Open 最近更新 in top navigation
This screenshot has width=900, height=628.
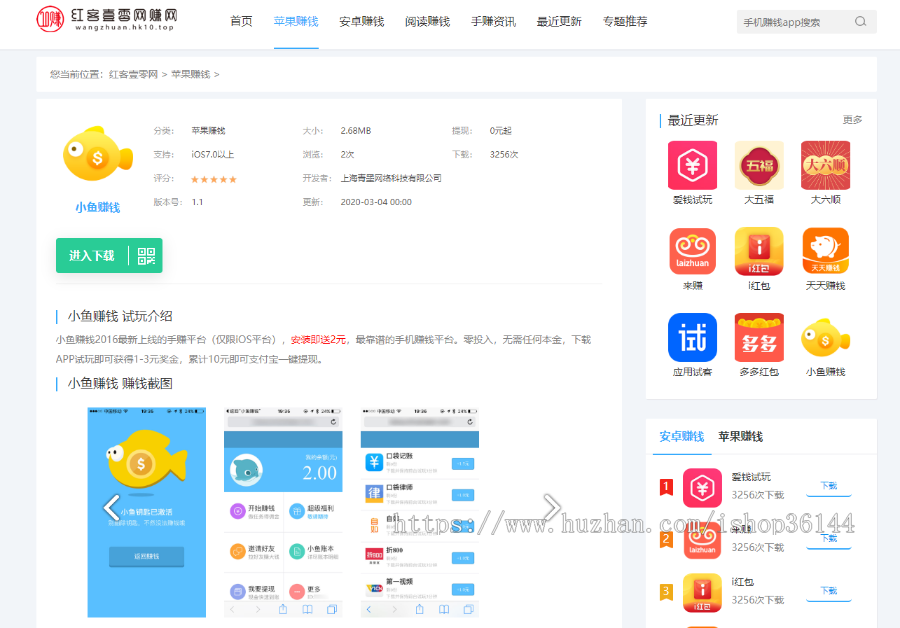[559, 22]
